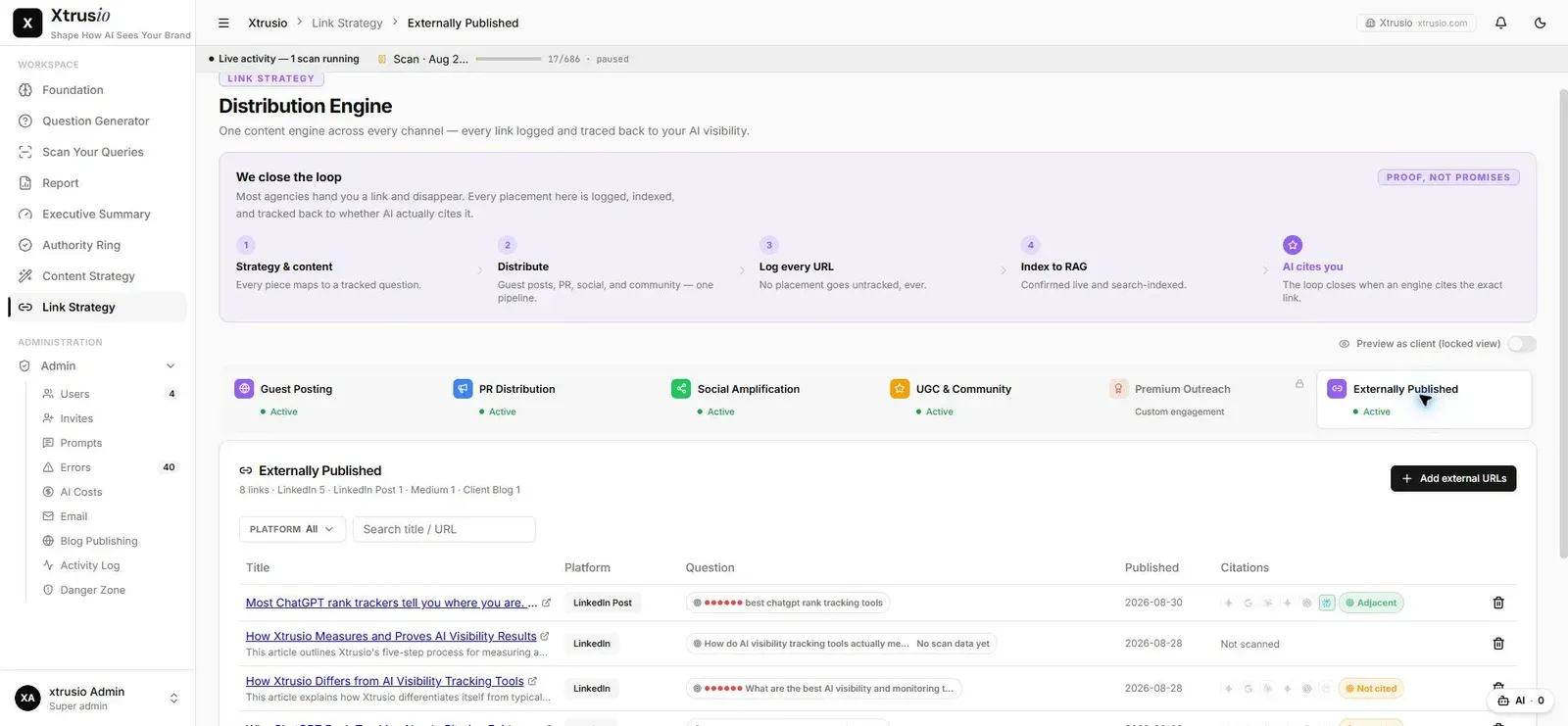
Task: Click the scan progress bar
Action: (x=508, y=59)
